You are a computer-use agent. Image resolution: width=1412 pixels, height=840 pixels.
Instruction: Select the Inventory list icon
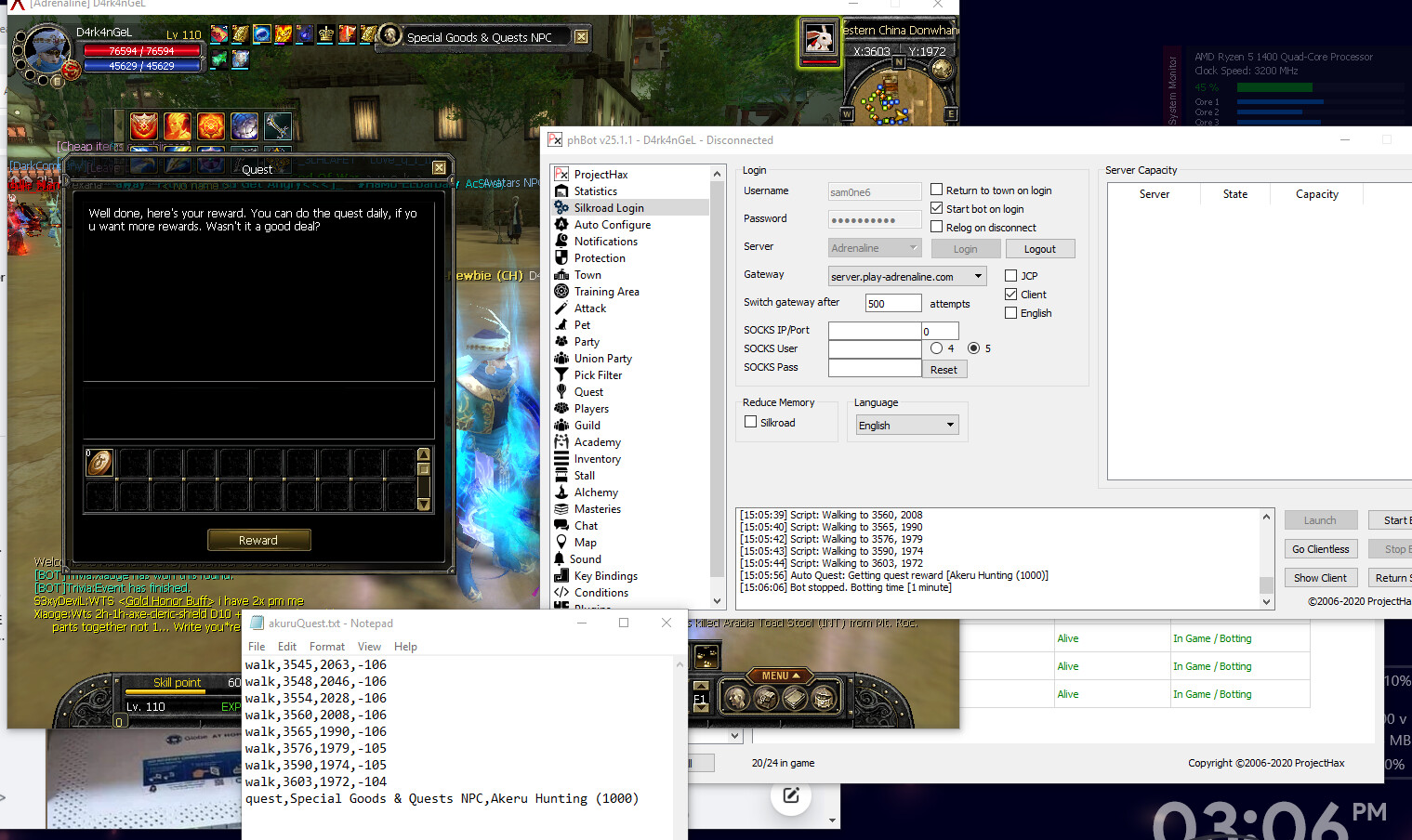[561, 459]
